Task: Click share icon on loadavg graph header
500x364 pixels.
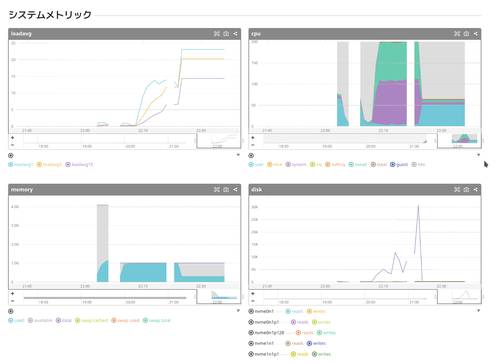Action: pos(235,34)
